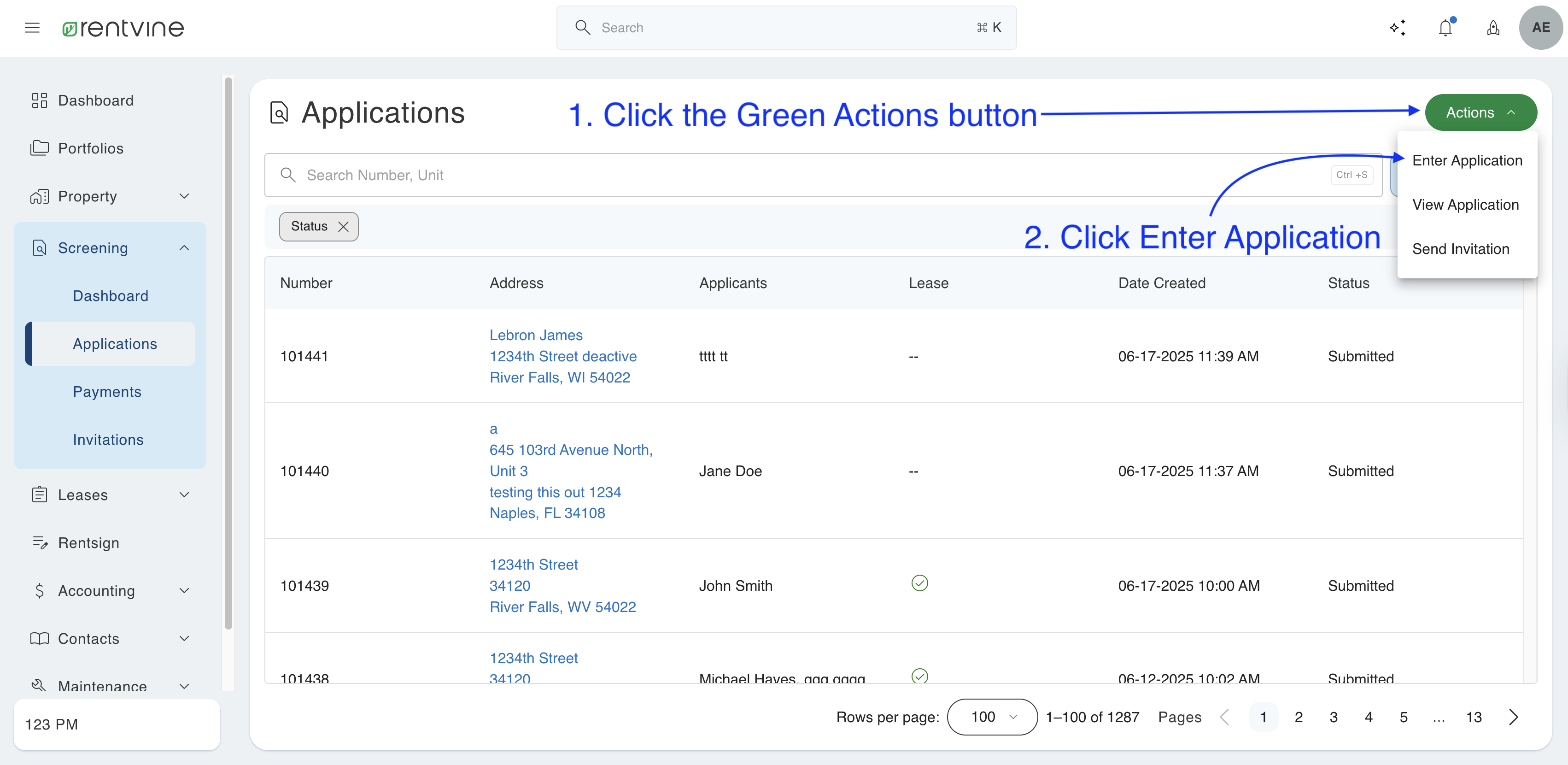Click the Leases clipboard icon
This screenshot has width=1568, height=765.
click(40, 494)
